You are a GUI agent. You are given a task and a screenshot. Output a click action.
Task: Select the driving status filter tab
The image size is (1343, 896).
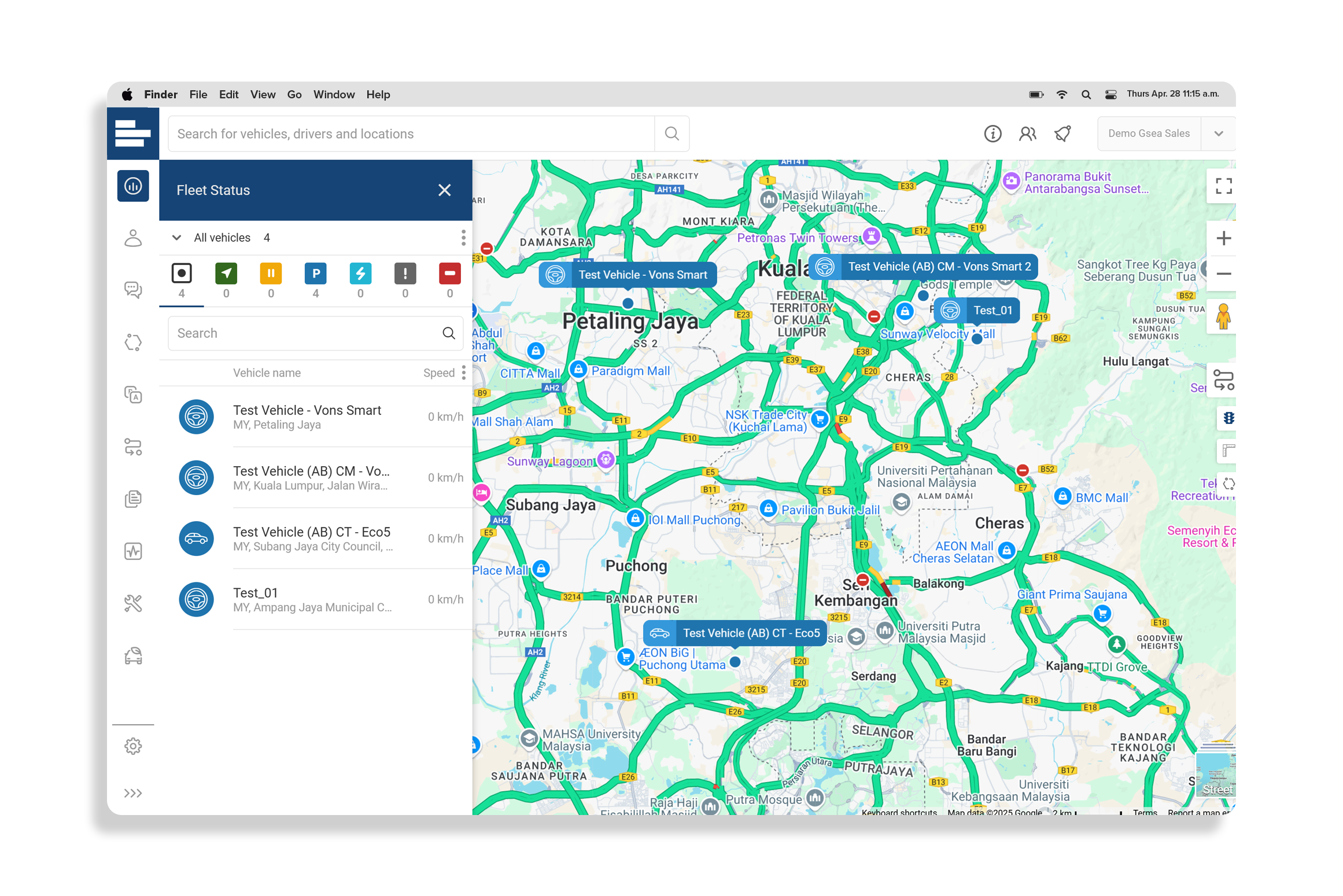tap(226, 281)
